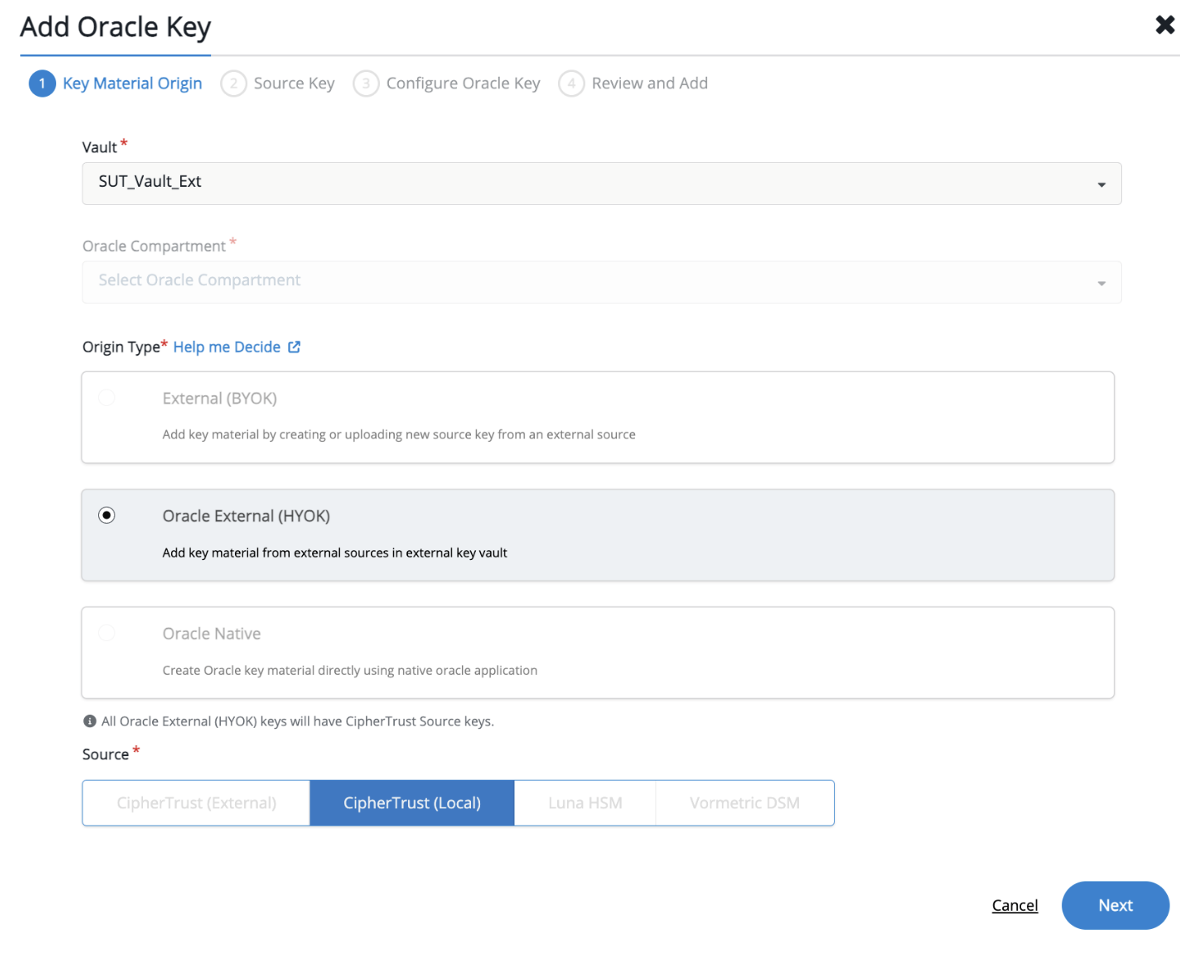Select the Vormetric DSM source option
Viewport: 1180px width, 954px height.
click(x=744, y=802)
